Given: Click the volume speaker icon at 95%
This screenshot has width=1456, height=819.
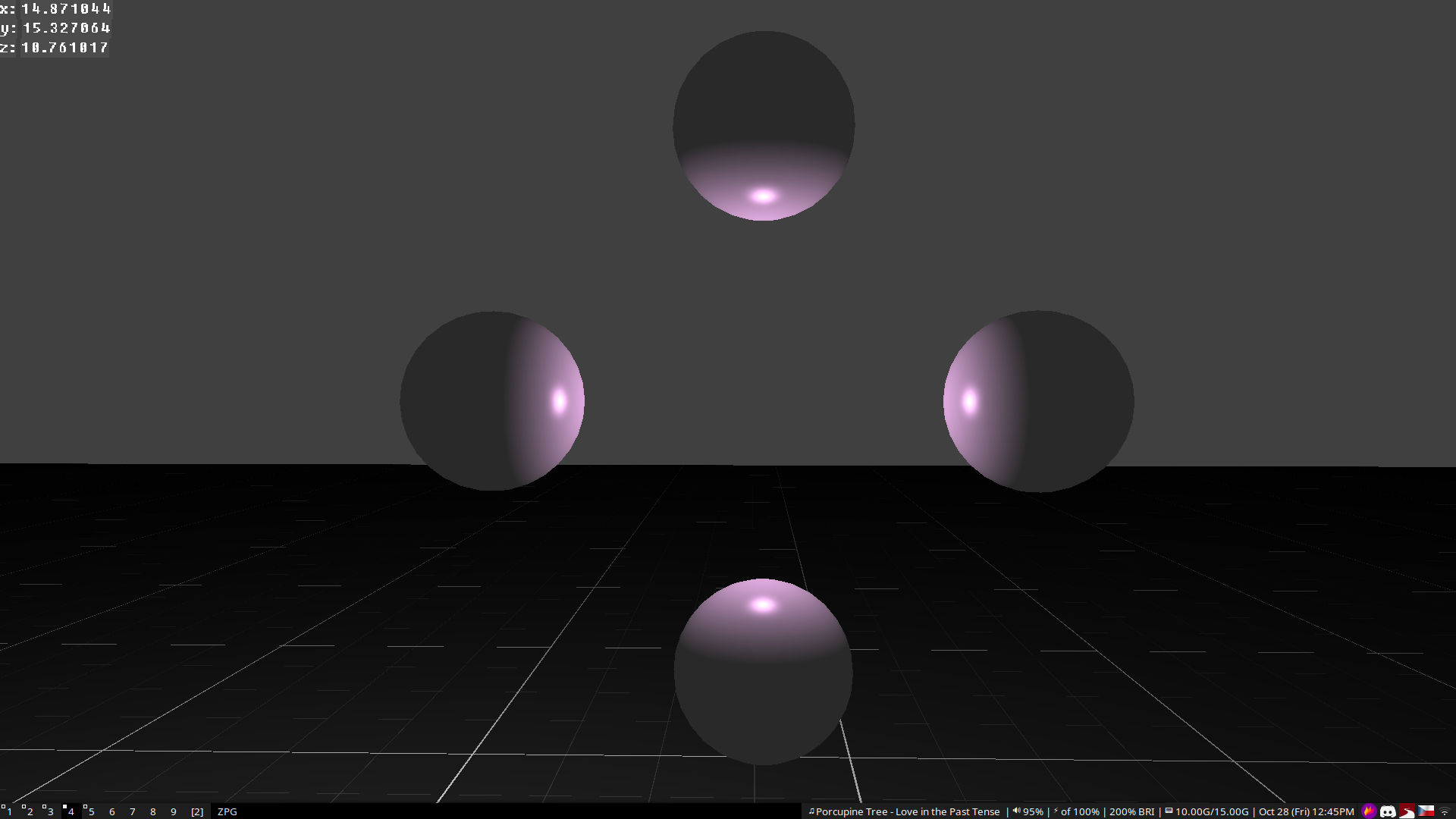Looking at the screenshot, I should point(1016,811).
